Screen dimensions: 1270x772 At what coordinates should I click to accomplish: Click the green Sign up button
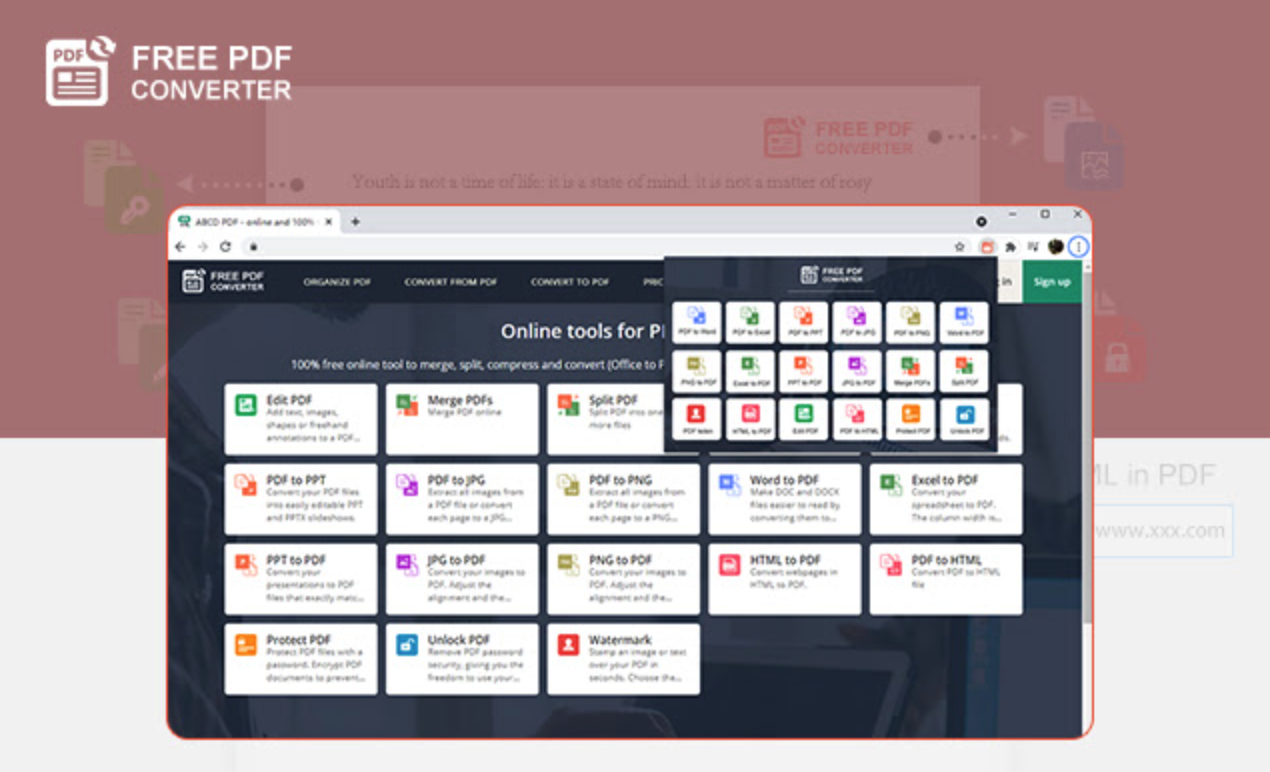point(1052,282)
